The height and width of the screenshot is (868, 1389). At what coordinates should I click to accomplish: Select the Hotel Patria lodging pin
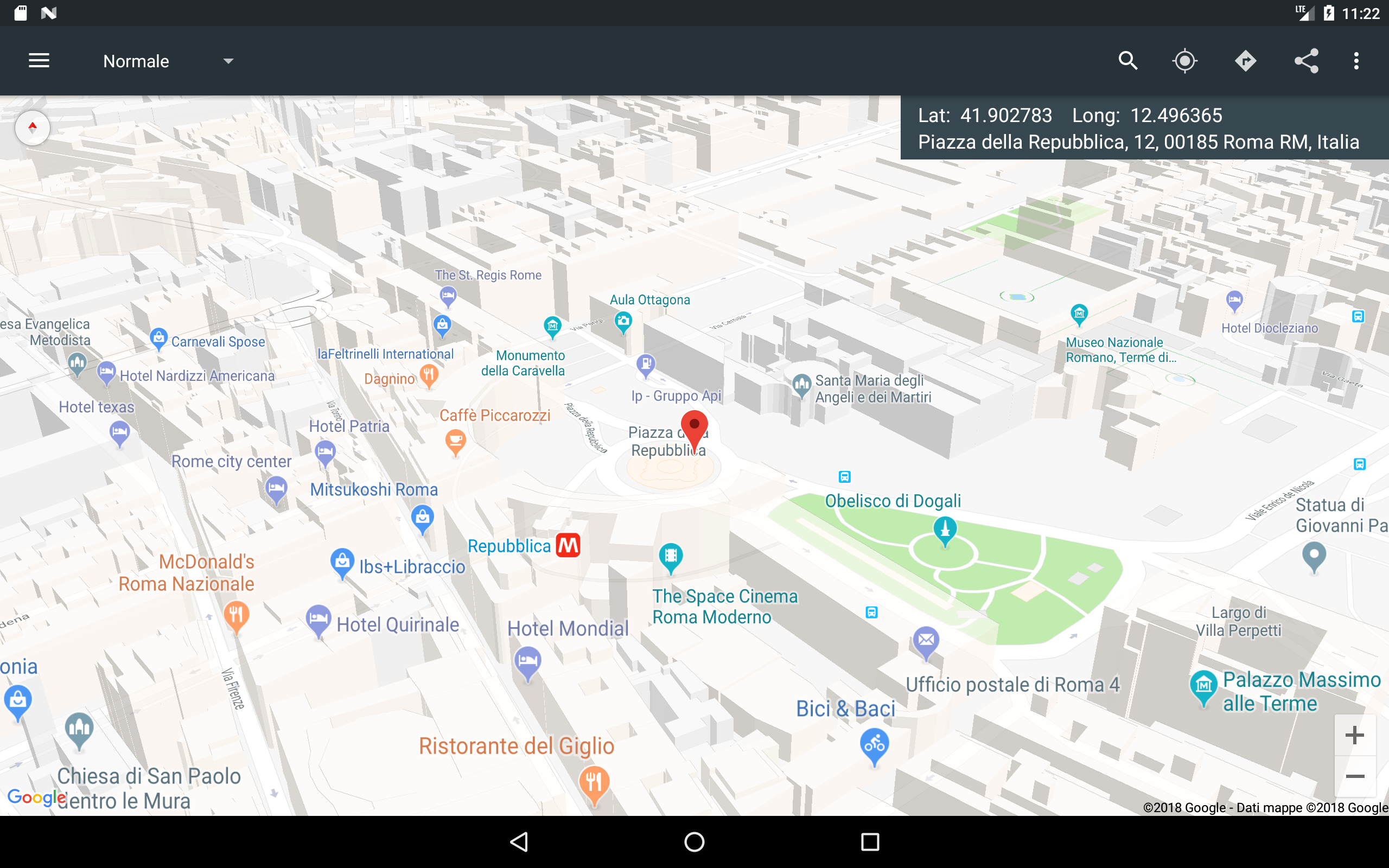tap(325, 454)
